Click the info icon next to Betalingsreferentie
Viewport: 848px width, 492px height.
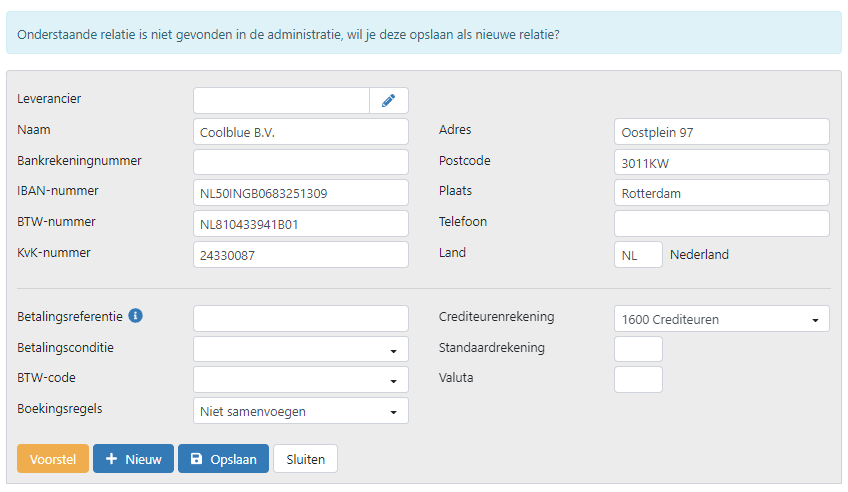pos(136,316)
